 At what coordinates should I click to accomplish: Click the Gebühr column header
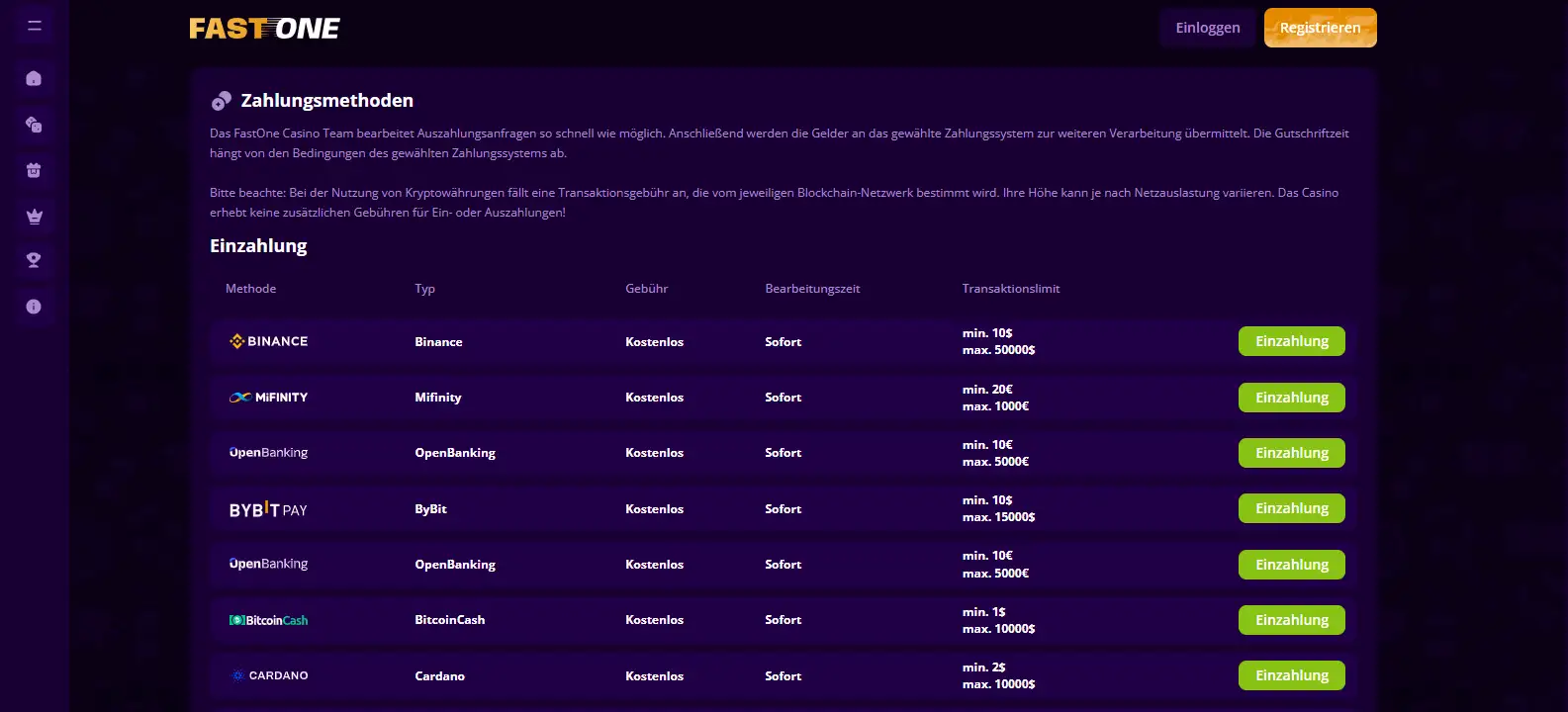pyautogui.click(x=647, y=289)
